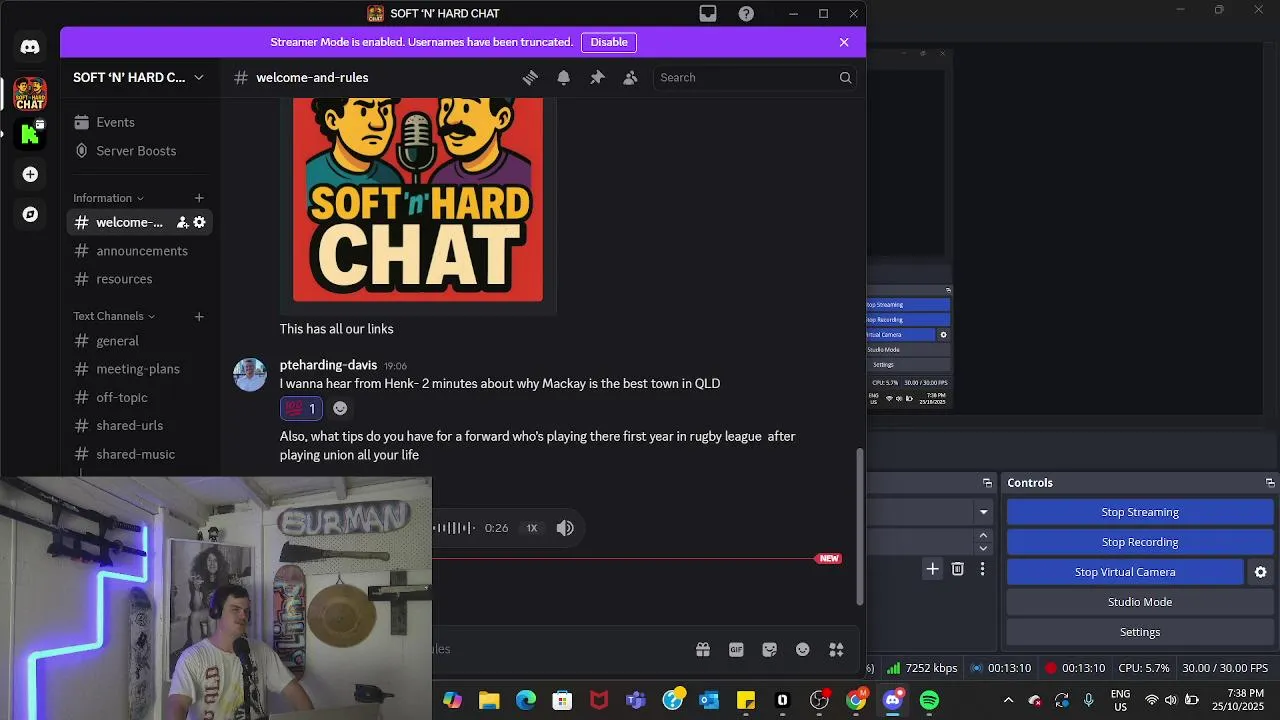Disable Streamer Mode
Image resolution: width=1280 pixels, height=720 pixels.
click(609, 42)
